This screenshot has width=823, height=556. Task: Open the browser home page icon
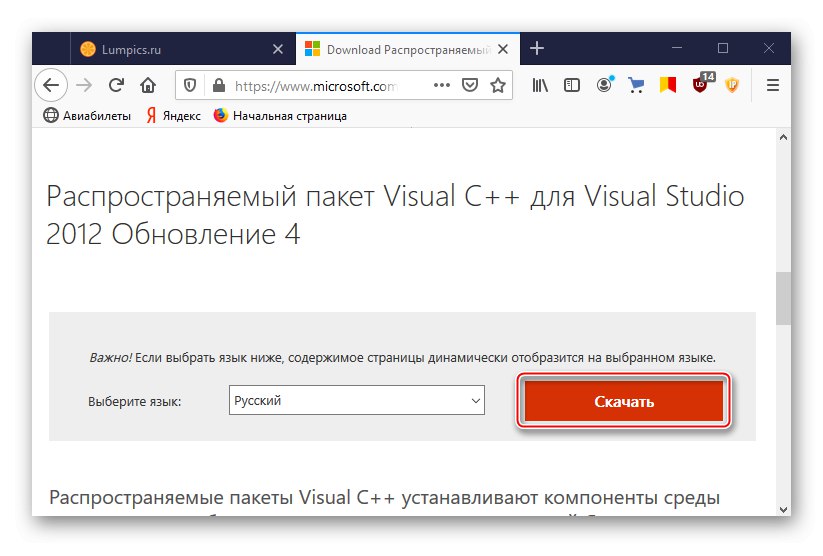coord(148,85)
